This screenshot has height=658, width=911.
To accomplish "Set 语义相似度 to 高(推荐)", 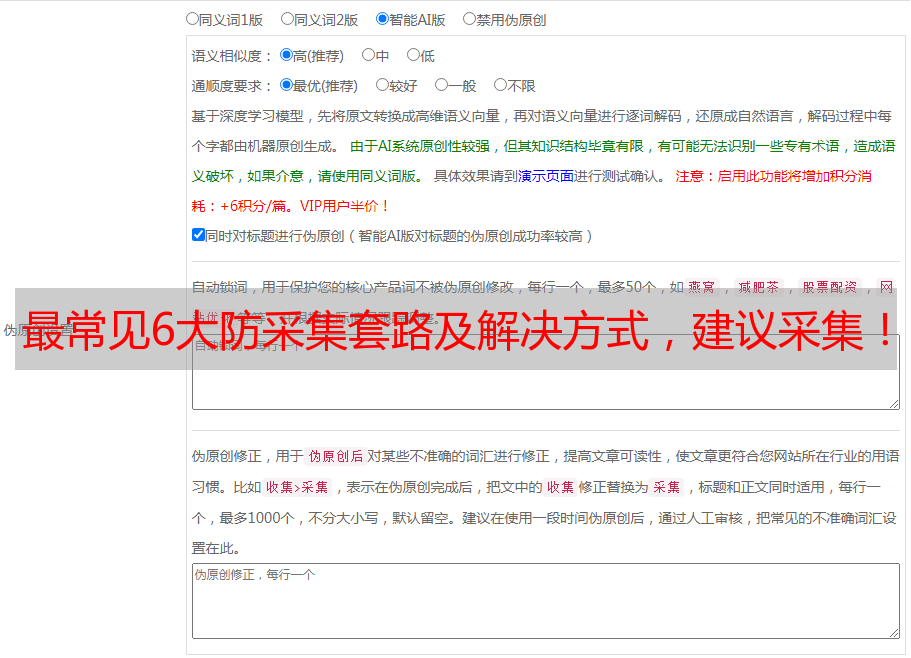I will click(x=287, y=56).
